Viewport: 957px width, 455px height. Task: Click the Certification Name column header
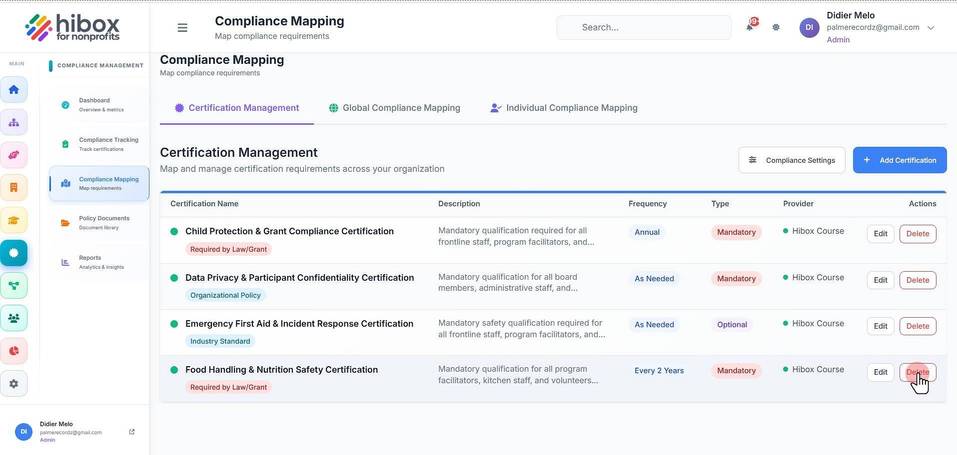[204, 203]
